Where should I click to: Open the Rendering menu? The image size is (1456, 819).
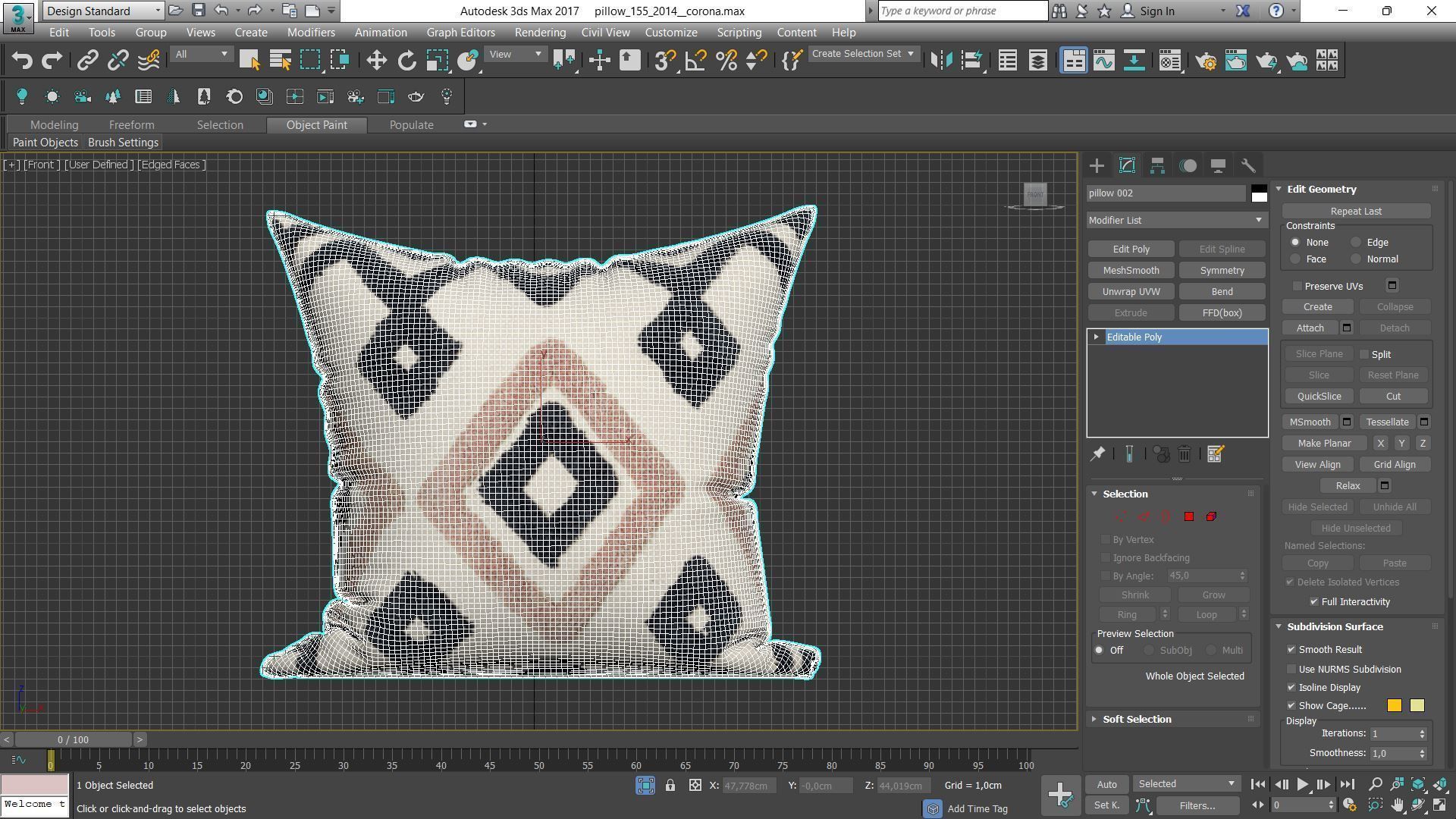tap(540, 33)
